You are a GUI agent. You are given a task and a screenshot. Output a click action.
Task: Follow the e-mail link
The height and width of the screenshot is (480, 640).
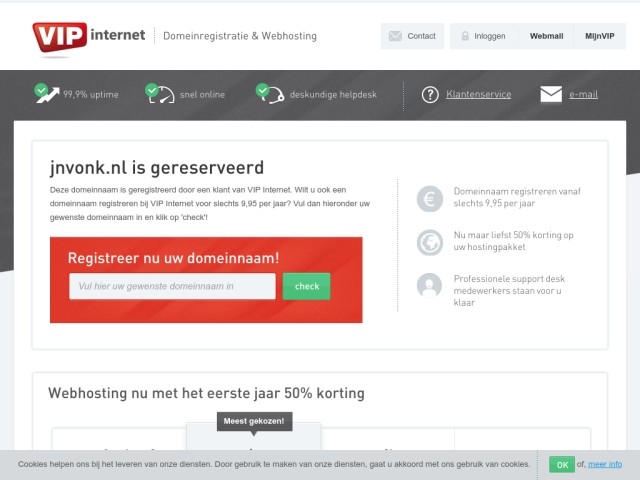coord(583,94)
